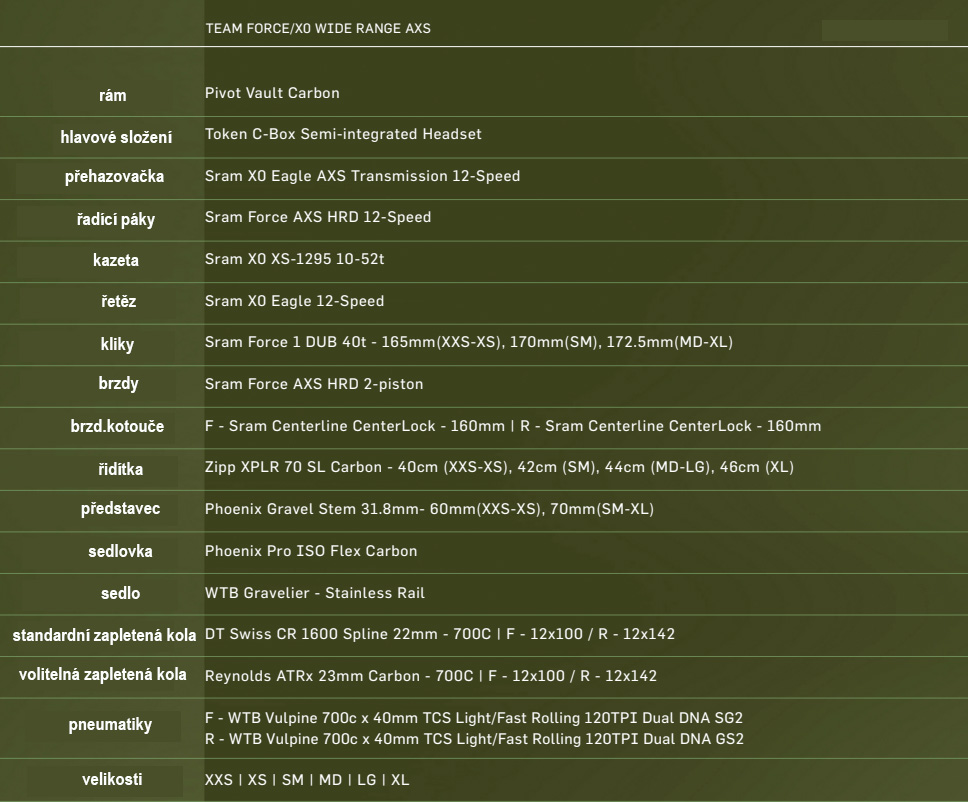Viewport: 968px width, 802px height.
Task: Select the 'představec' row label
Action: pos(120,509)
